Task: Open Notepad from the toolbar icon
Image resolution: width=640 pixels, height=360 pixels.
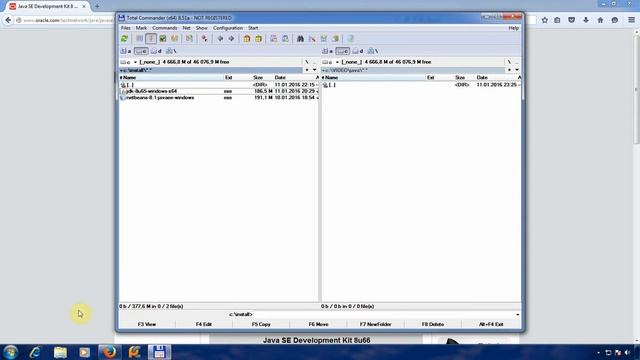Action: click(350, 39)
